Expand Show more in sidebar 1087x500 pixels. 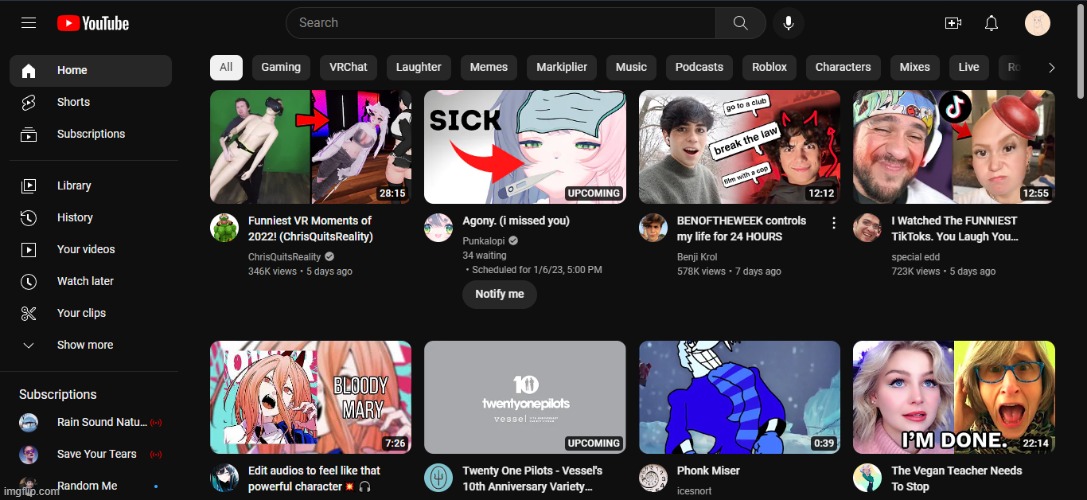(x=85, y=345)
